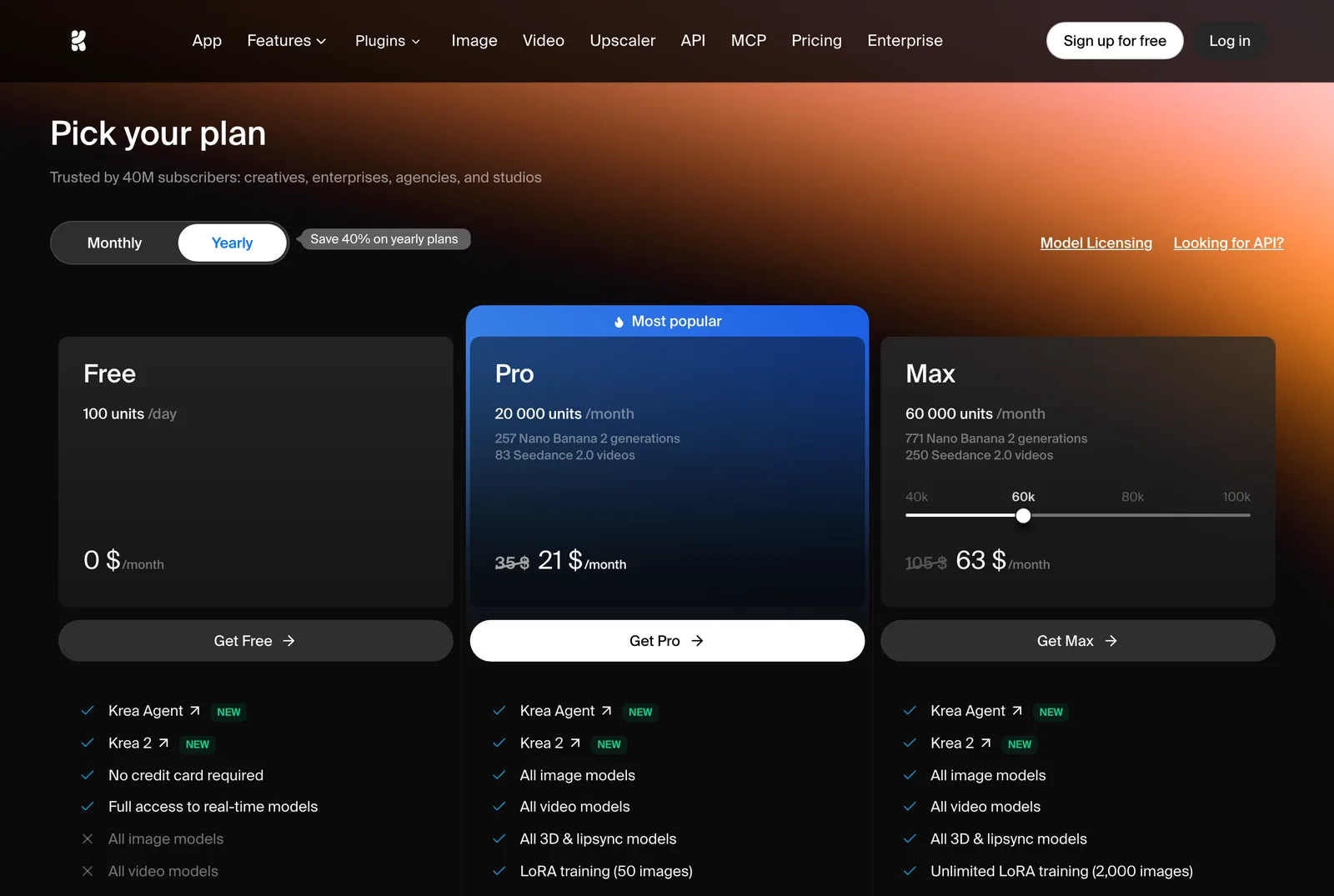Click the Save 40% on yearly plans badge
Viewport: 1334px width, 896px height.
[384, 239]
